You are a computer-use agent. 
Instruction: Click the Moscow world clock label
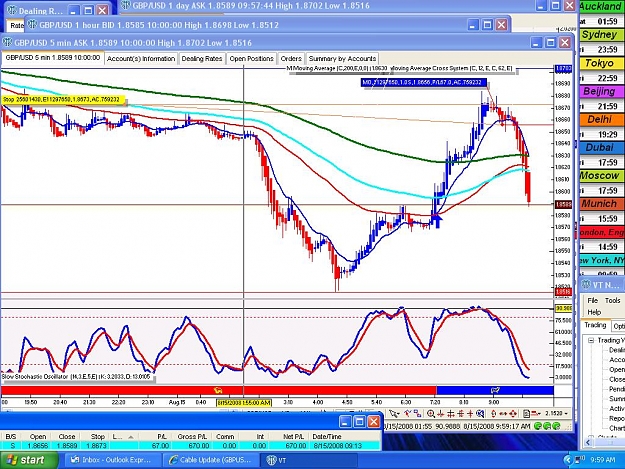coord(600,175)
